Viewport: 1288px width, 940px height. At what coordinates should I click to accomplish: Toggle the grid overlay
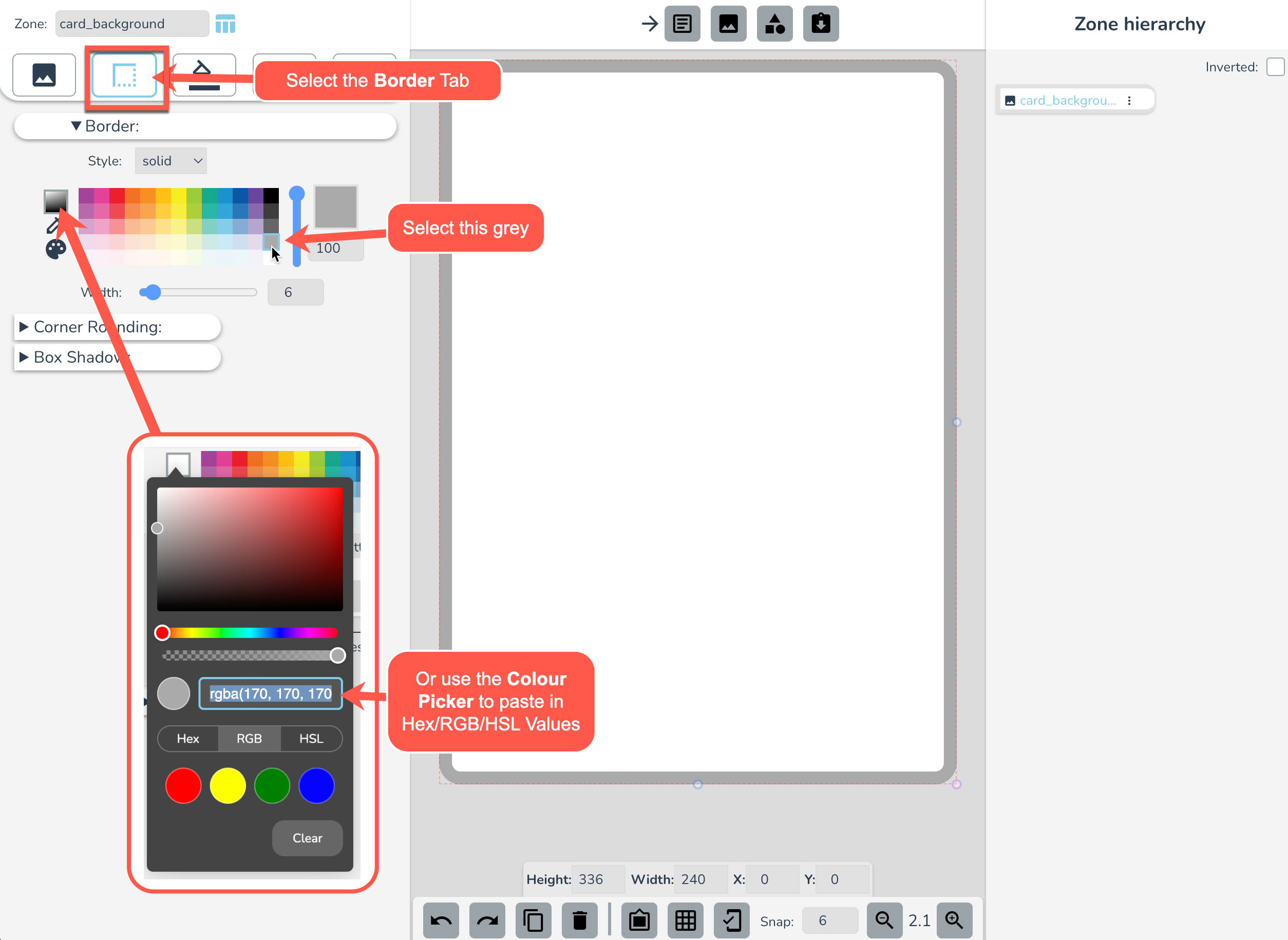[686, 920]
